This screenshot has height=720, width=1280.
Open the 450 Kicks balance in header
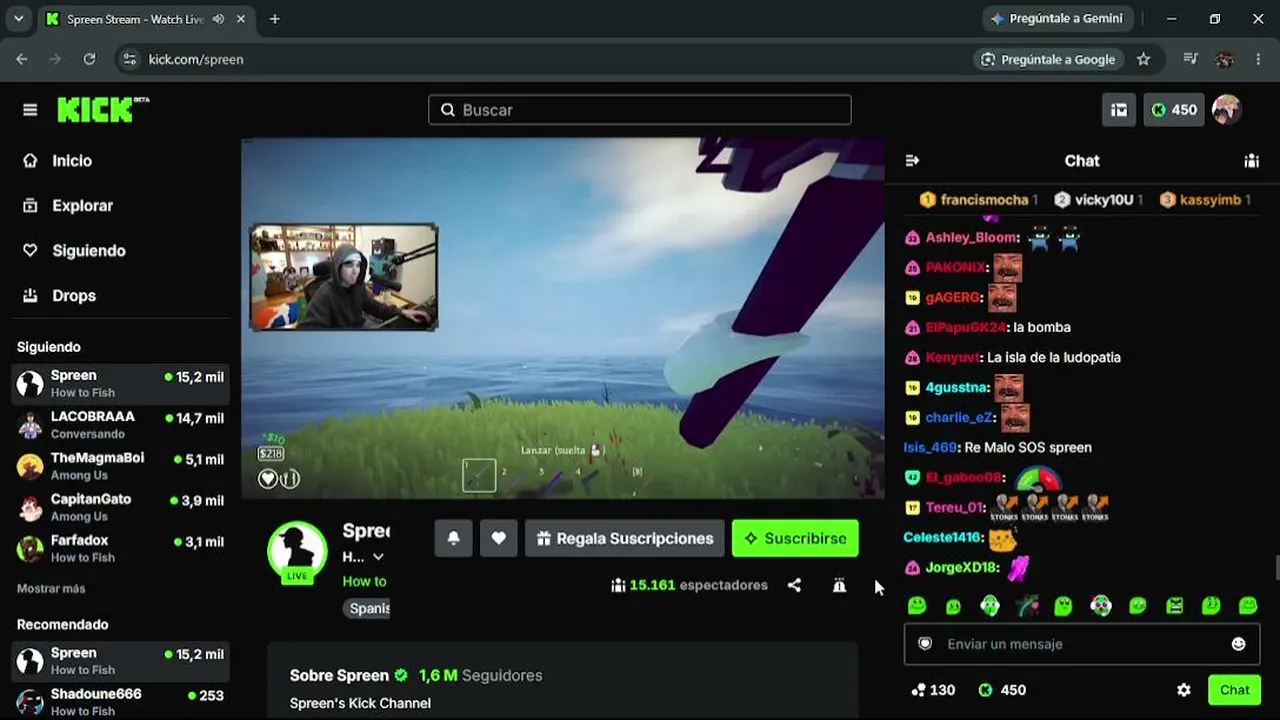click(1174, 110)
